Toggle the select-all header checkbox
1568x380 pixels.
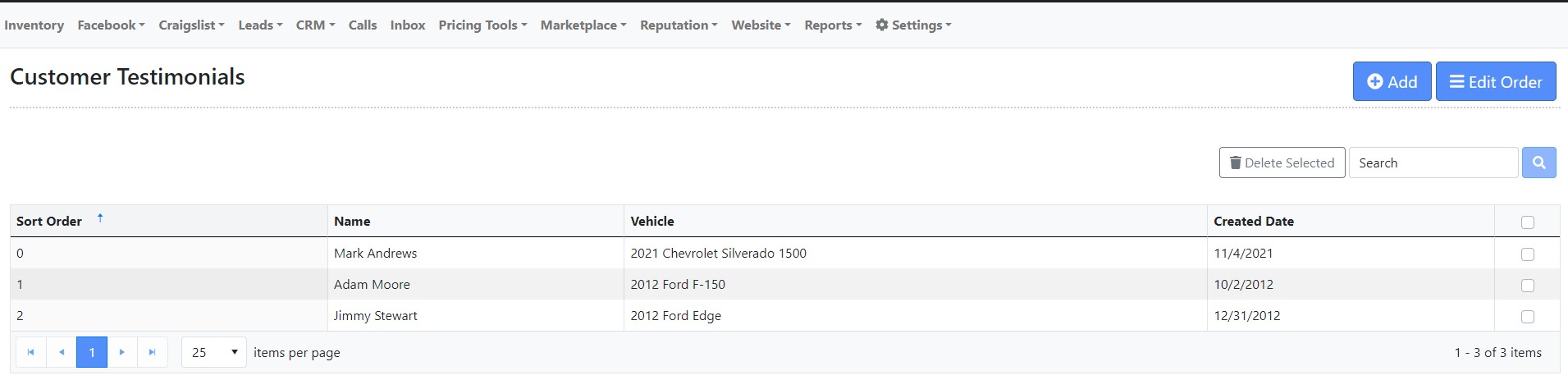point(1527,222)
